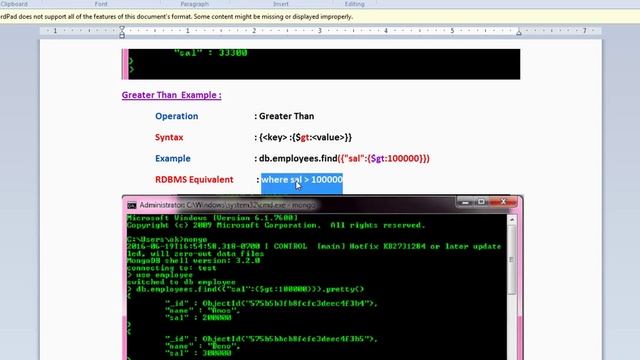Click the embedded console's minimize button
640x360 pixels.
(x=464, y=202)
